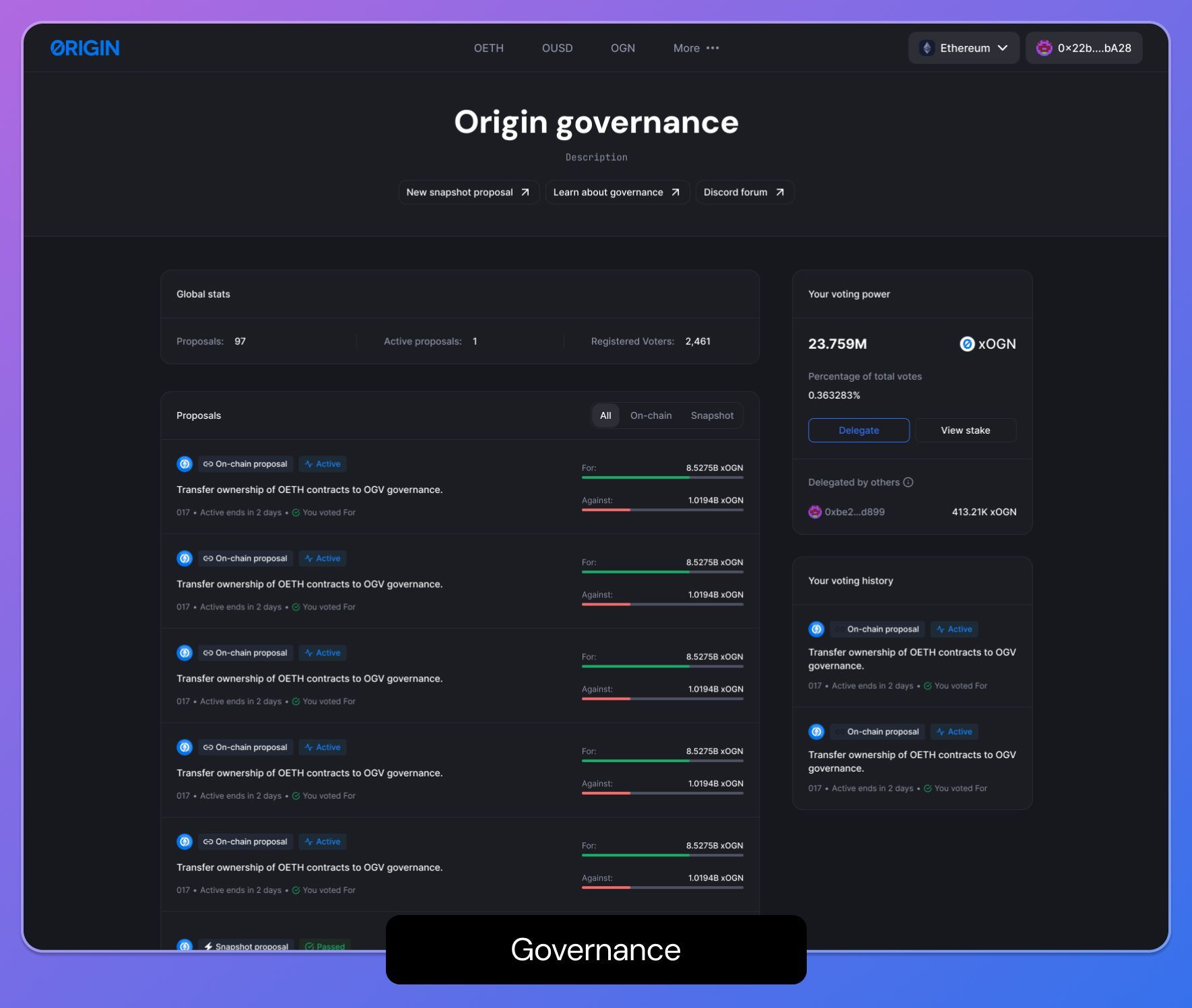Click arrow icon on Learn about governance
1192x1008 pixels.
coord(675,192)
